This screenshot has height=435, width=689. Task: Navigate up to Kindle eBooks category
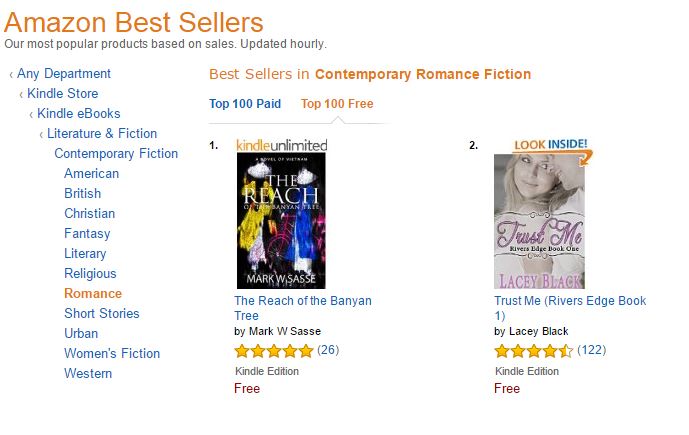coord(78,114)
